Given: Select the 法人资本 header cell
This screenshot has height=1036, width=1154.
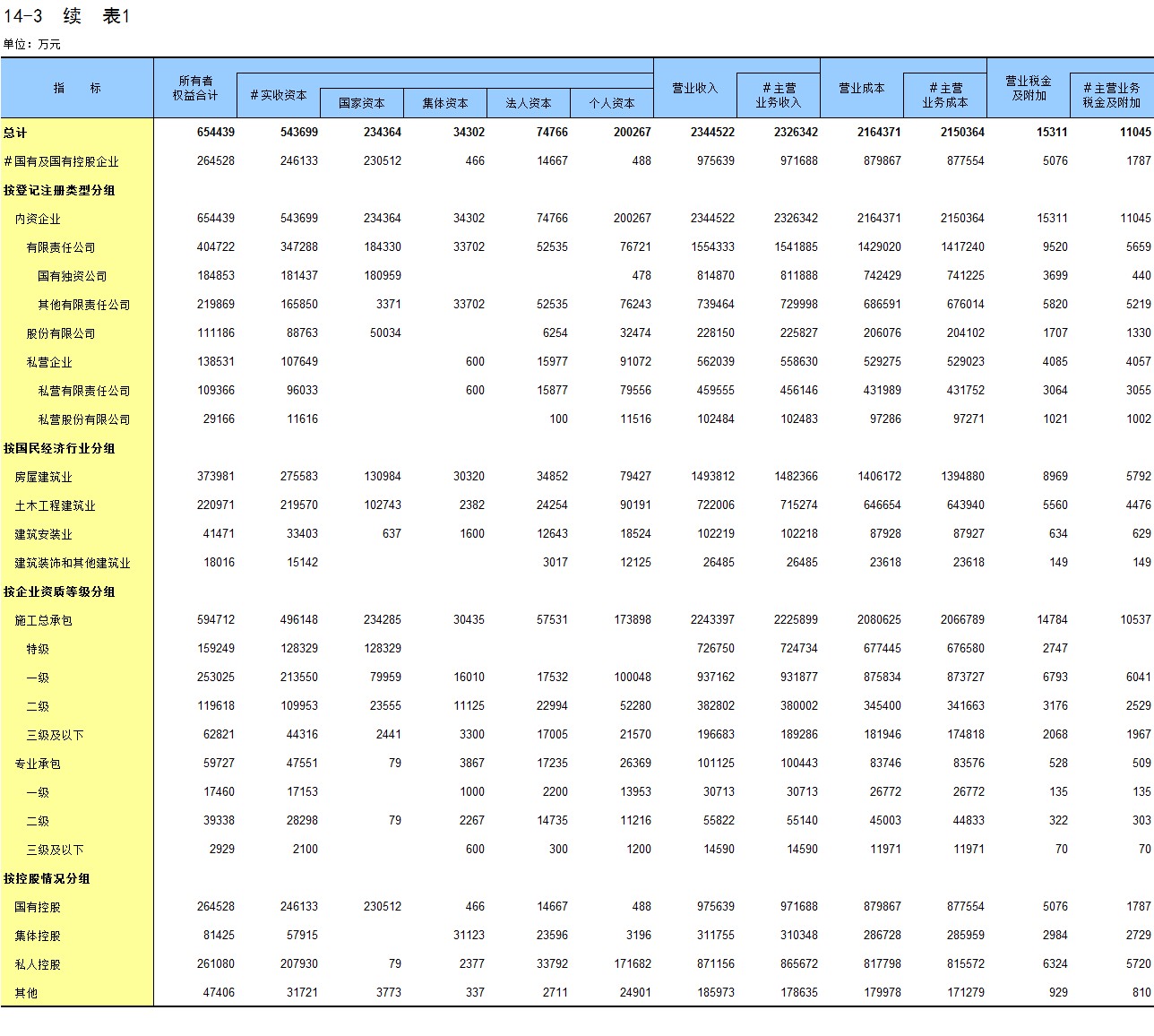Looking at the screenshot, I should tap(529, 103).
